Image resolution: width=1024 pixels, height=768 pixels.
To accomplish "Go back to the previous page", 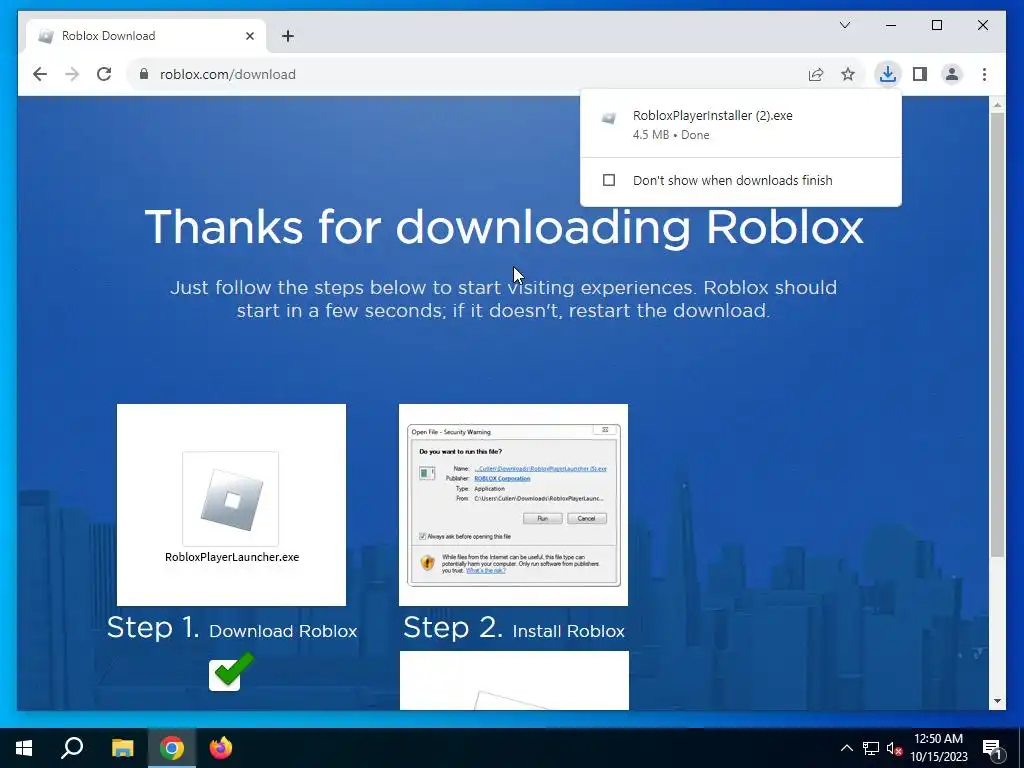I will (40, 74).
